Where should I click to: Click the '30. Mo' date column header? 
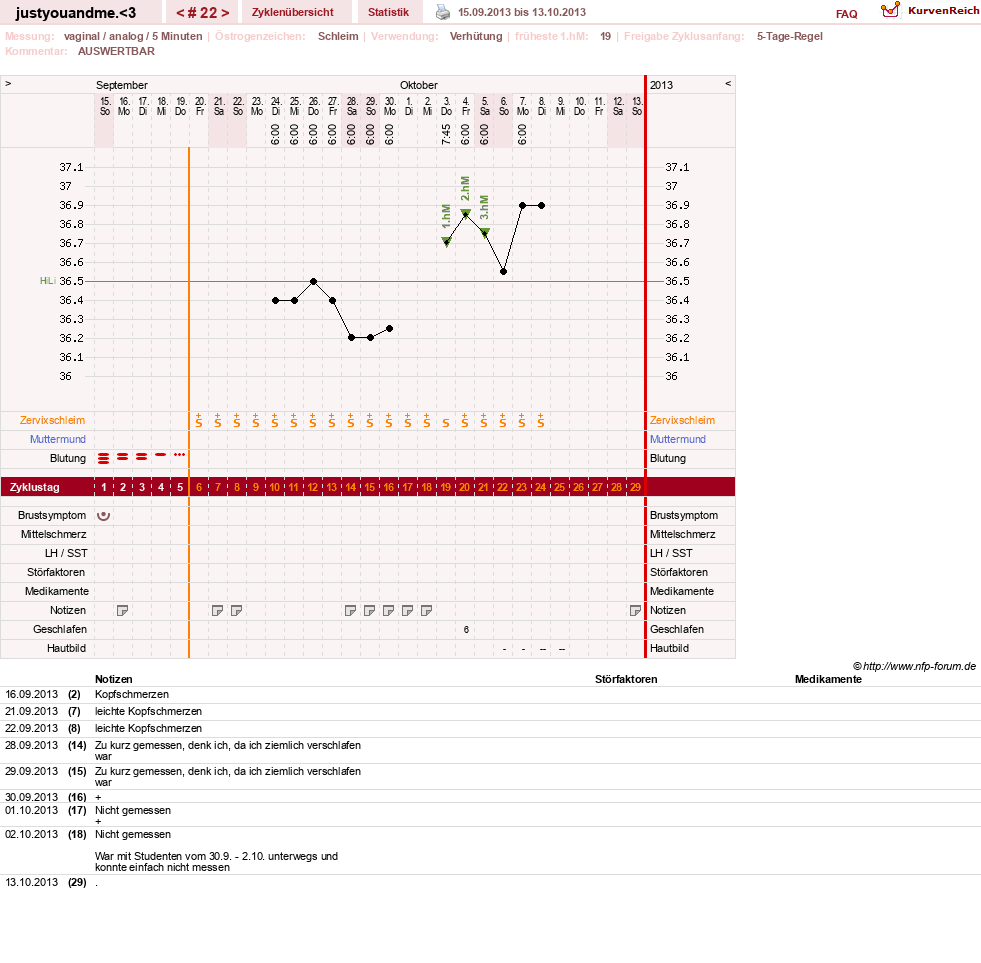pyautogui.click(x=390, y=106)
